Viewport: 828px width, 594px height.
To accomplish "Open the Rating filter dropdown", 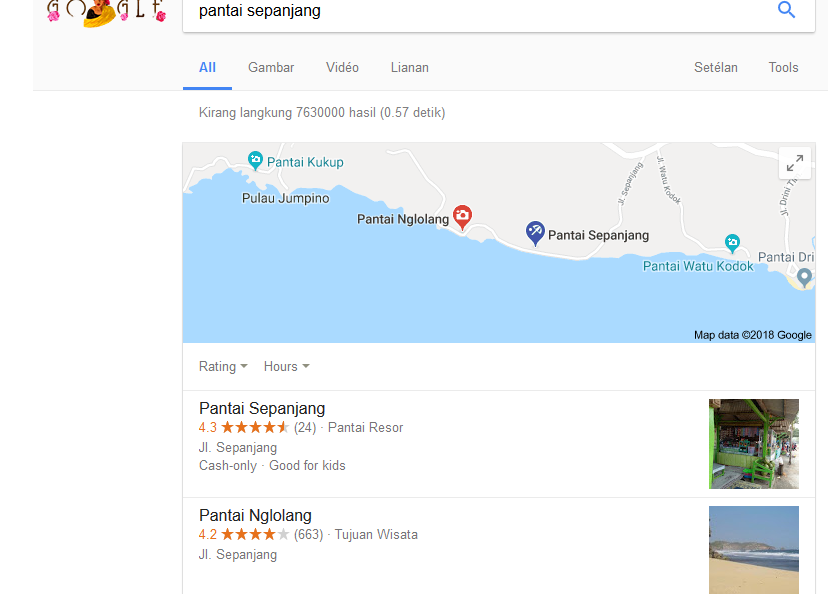I will (x=223, y=366).
